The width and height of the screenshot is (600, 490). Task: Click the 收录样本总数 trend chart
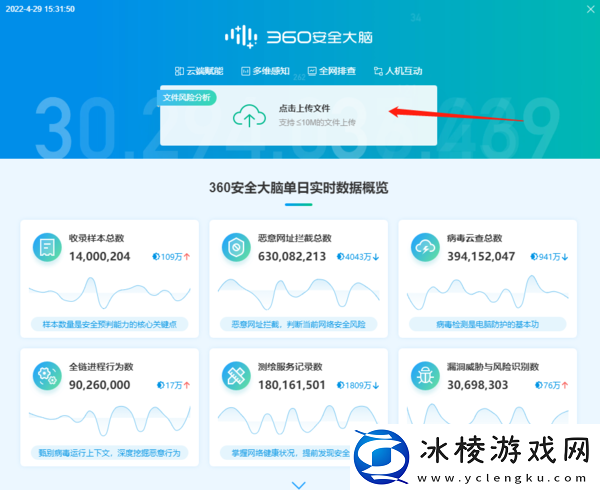coord(109,293)
